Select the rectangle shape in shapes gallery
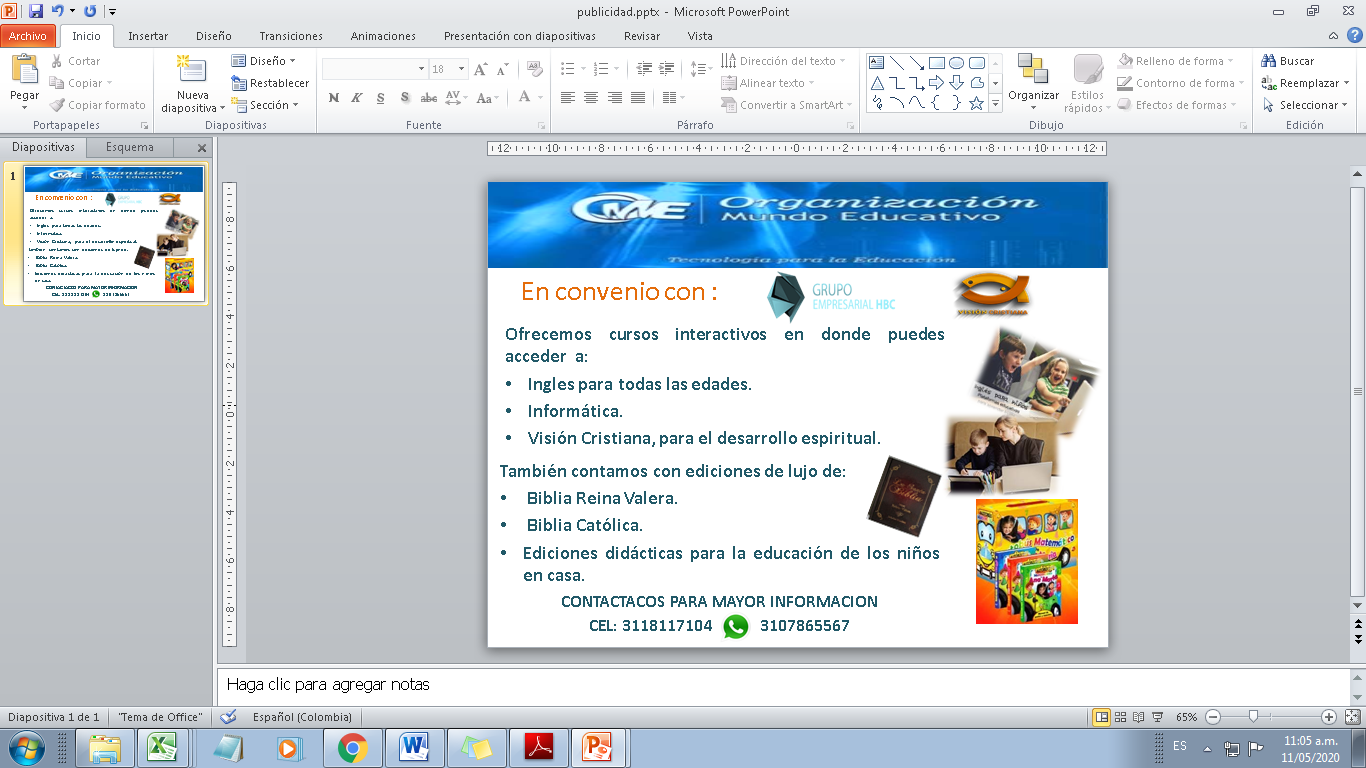 936,63
